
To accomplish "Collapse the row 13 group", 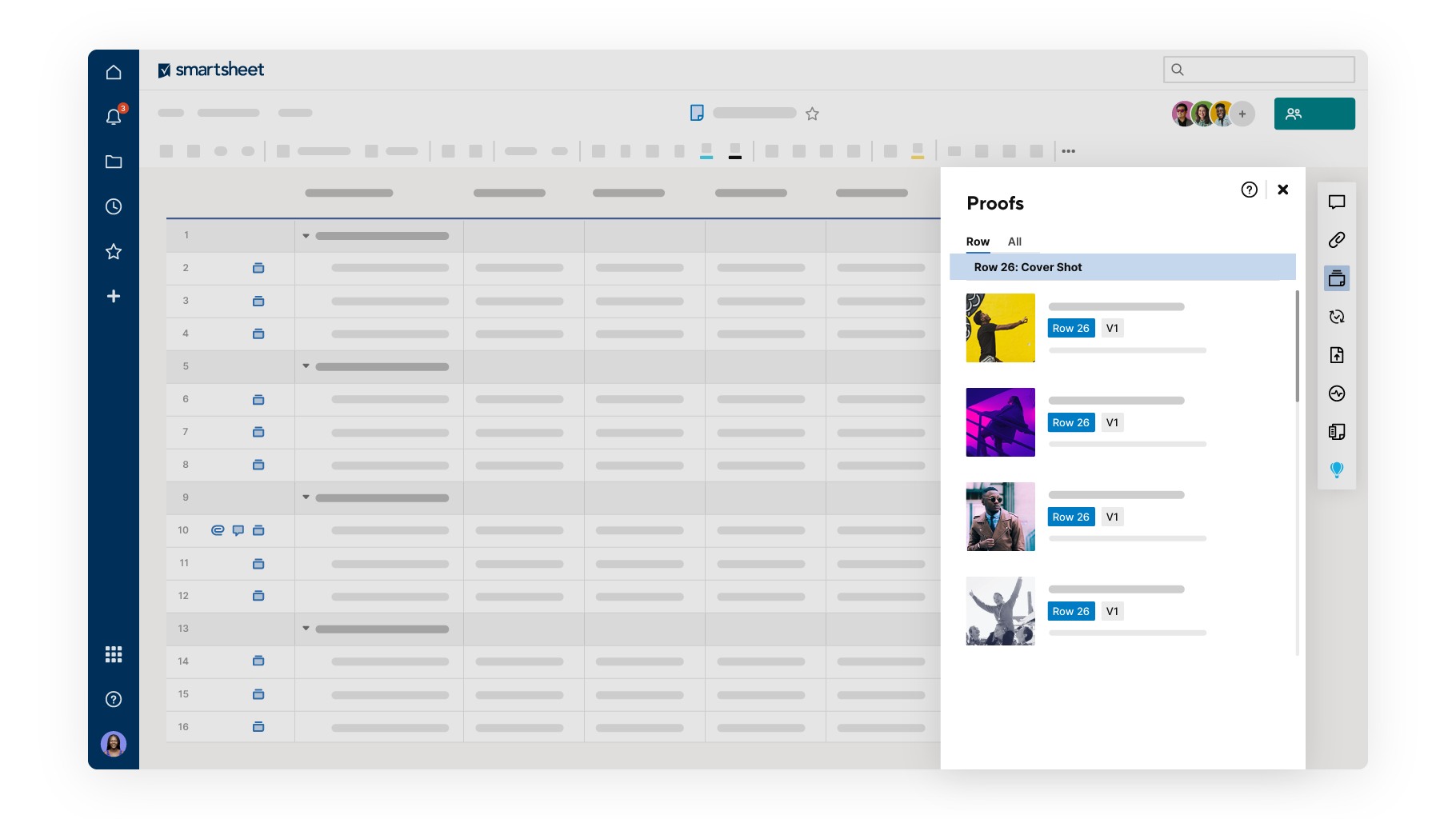I will [x=306, y=629].
